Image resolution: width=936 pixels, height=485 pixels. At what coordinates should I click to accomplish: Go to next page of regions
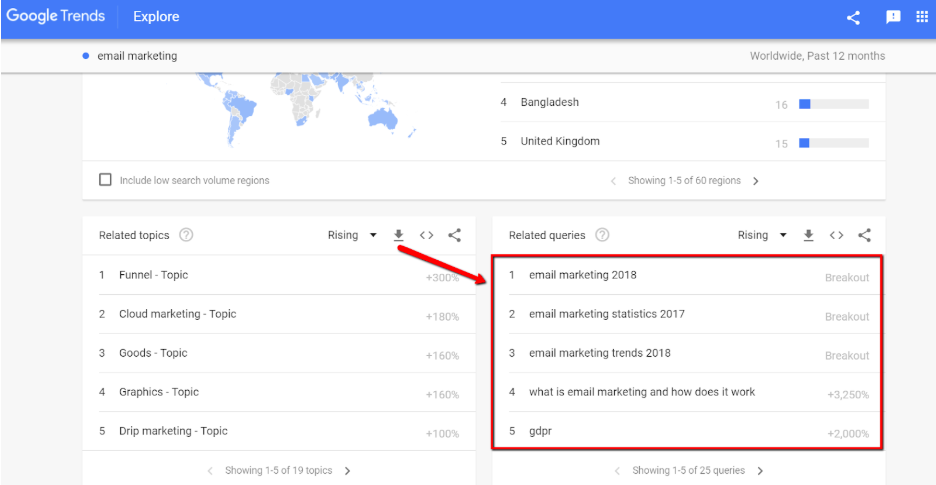[756, 181]
